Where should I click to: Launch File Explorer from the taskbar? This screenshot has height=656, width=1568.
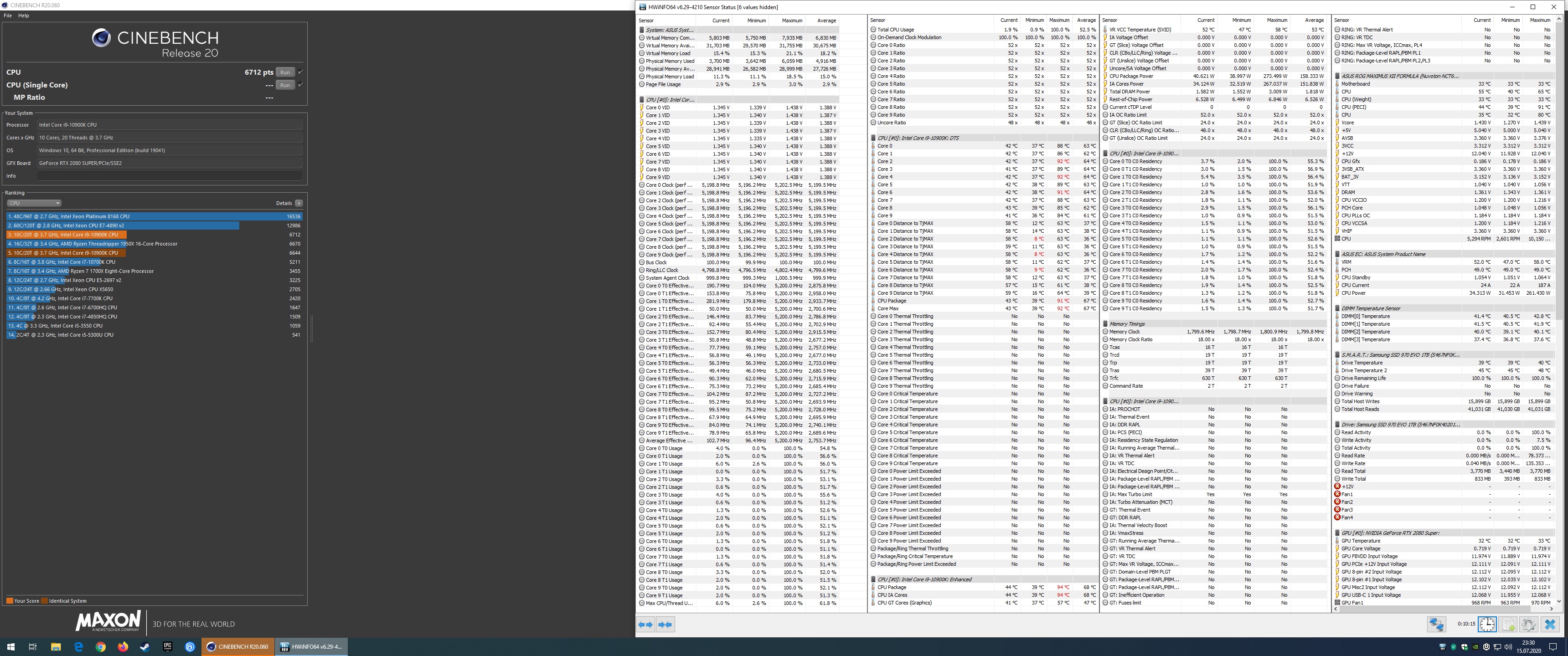coord(56,647)
